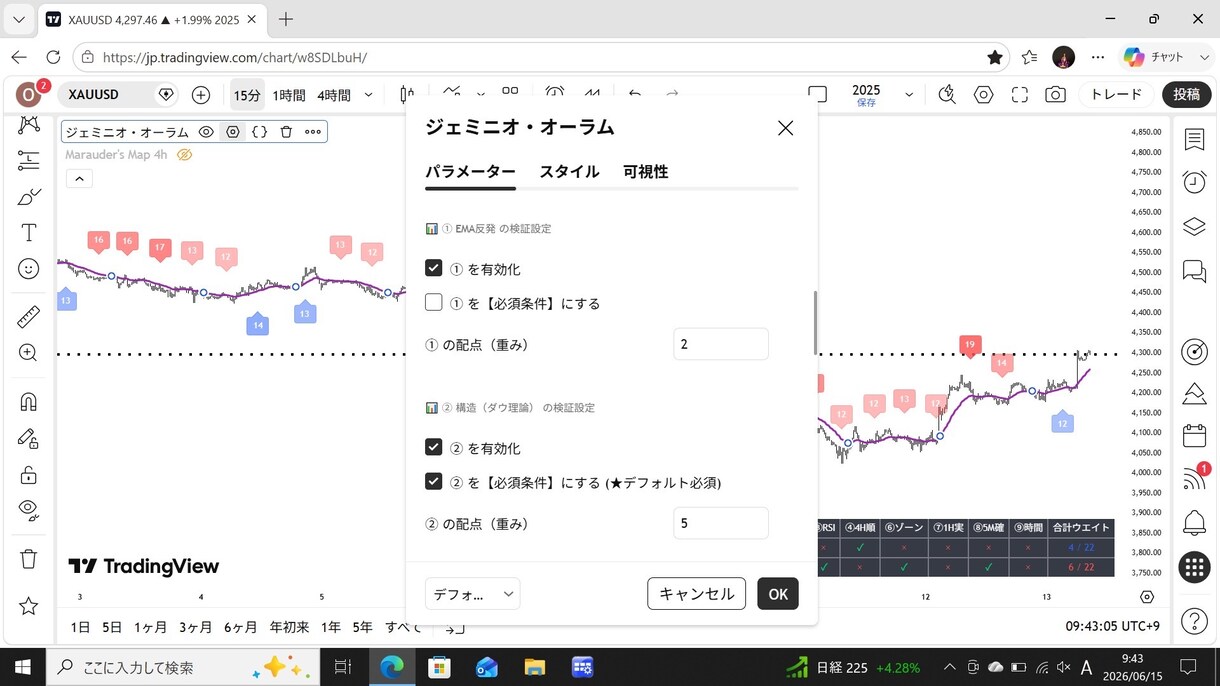Check ① を【必須条件】にする
This screenshot has width=1220, height=686.
(433, 302)
